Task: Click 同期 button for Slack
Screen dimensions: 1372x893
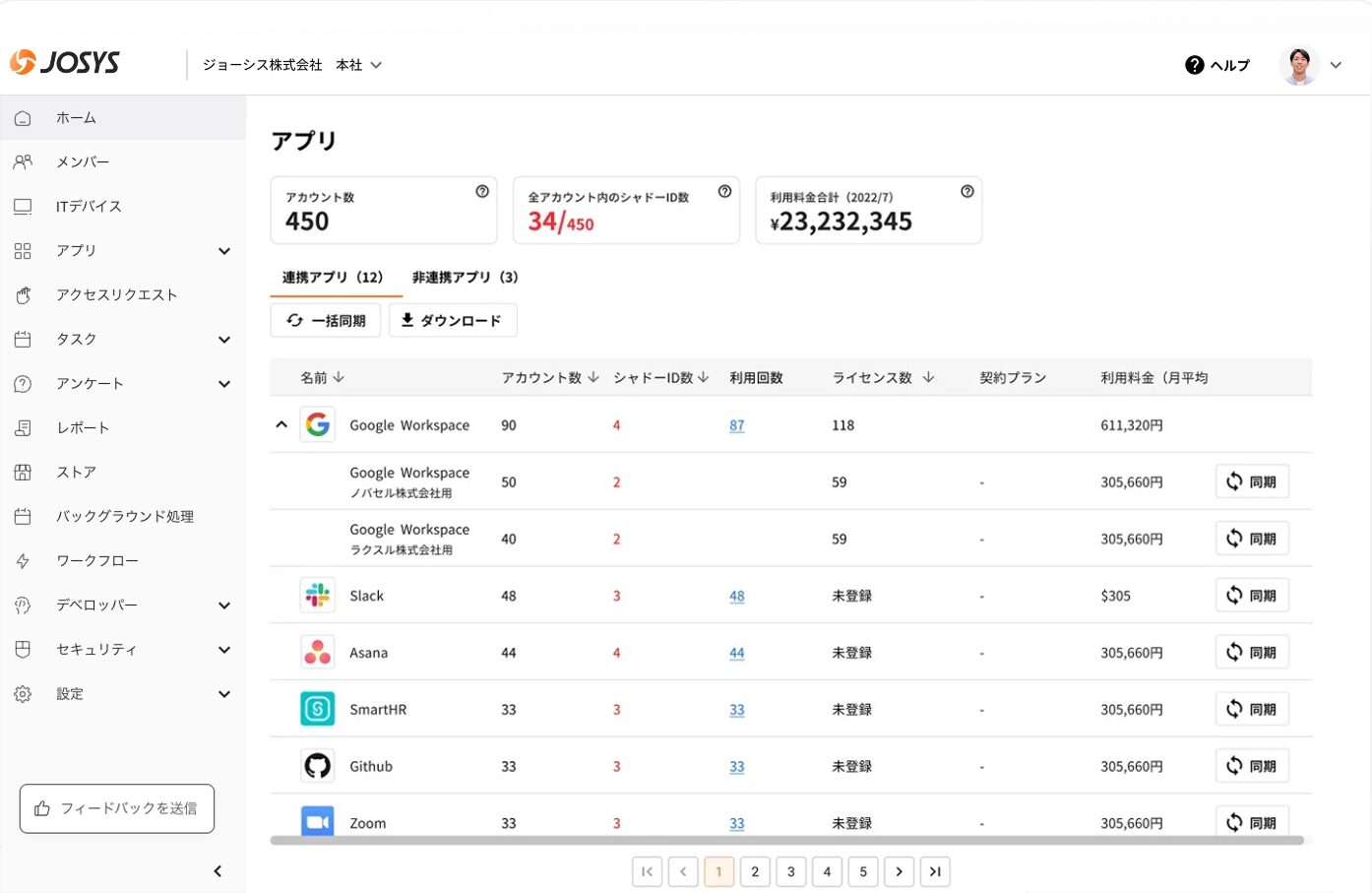Action: coord(1252,595)
